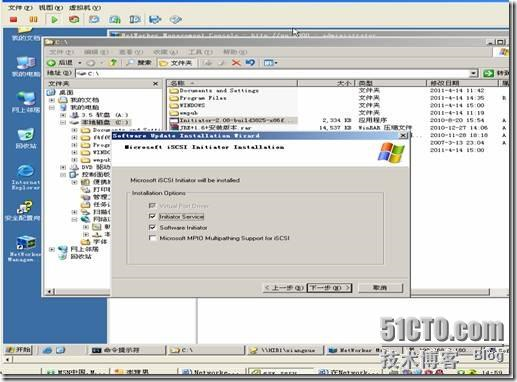Click the NetWorker Manager desktop icon
The image size is (517, 382).
tap(24, 249)
